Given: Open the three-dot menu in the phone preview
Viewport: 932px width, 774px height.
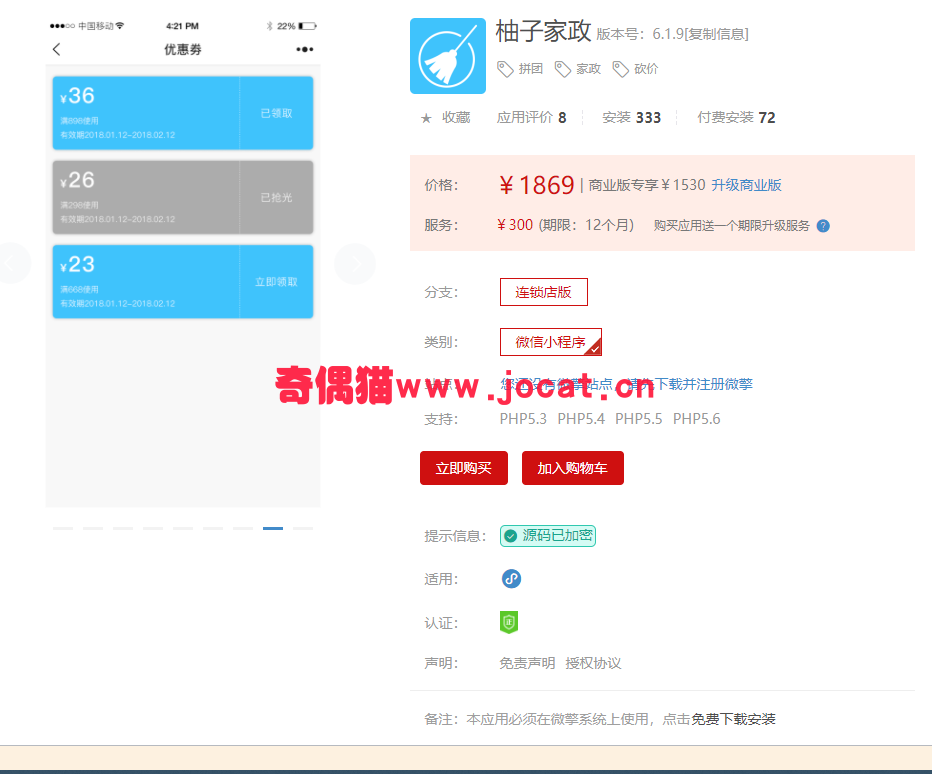Looking at the screenshot, I should pyautogui.click(x=305, y=49).
